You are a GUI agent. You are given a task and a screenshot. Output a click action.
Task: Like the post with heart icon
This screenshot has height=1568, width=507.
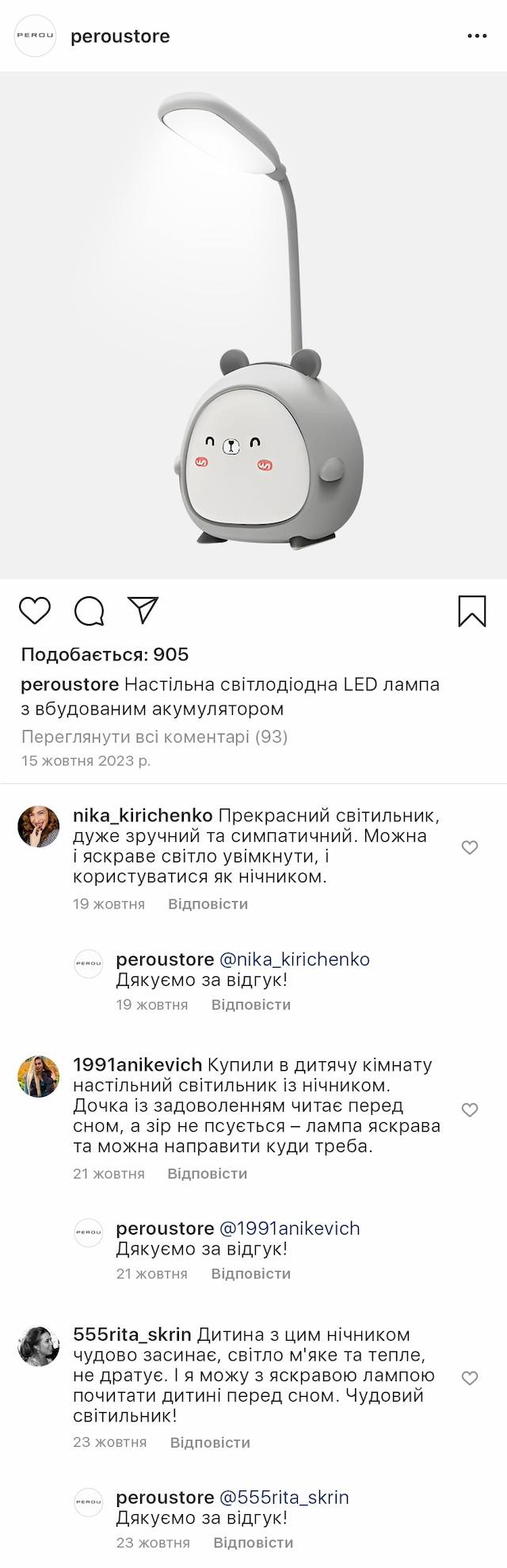coord(35,611)
